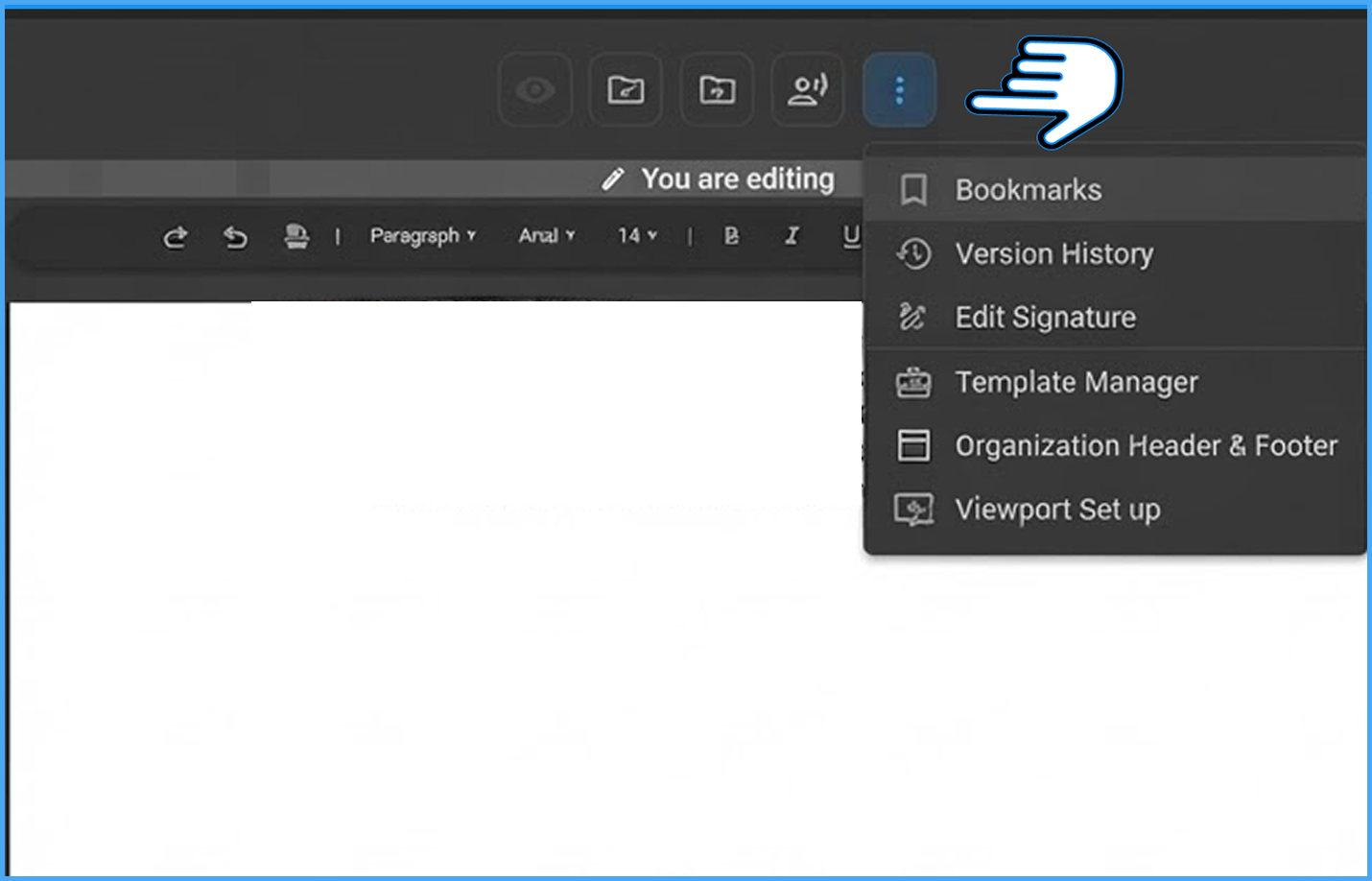Viewport: 1372px width, 881px height.
Task: Toggle underline formatting
Action: point(851,236)
